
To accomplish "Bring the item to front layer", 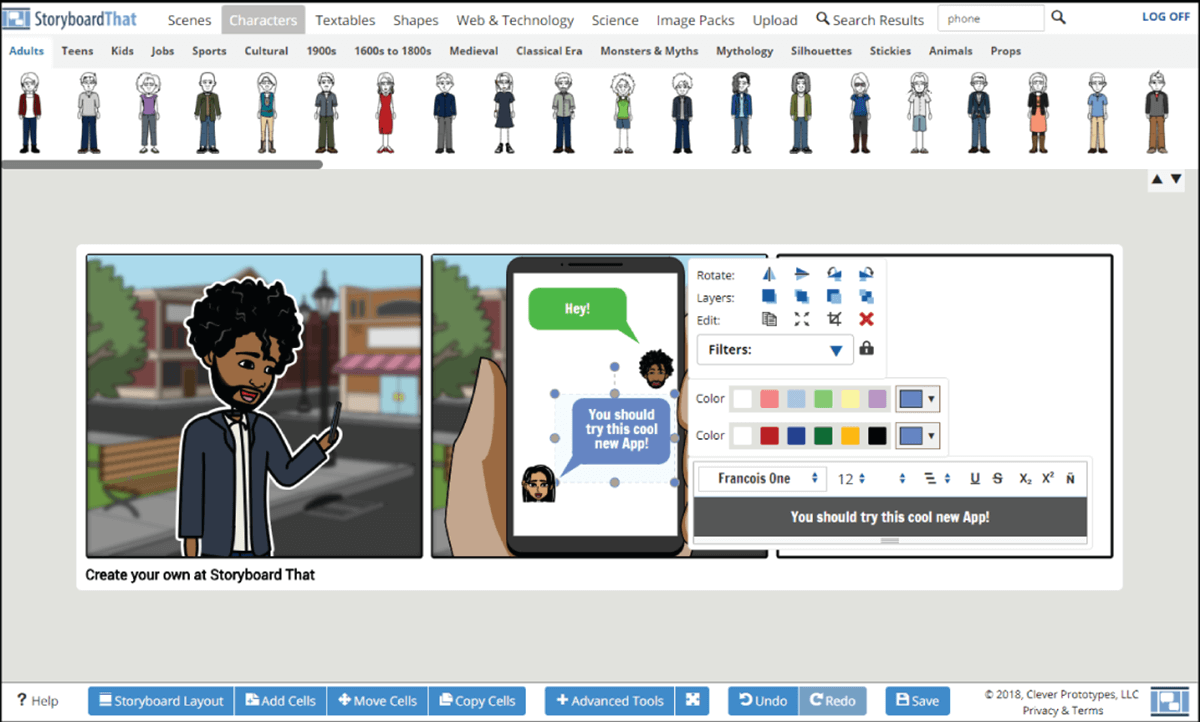I will [769, 297].
